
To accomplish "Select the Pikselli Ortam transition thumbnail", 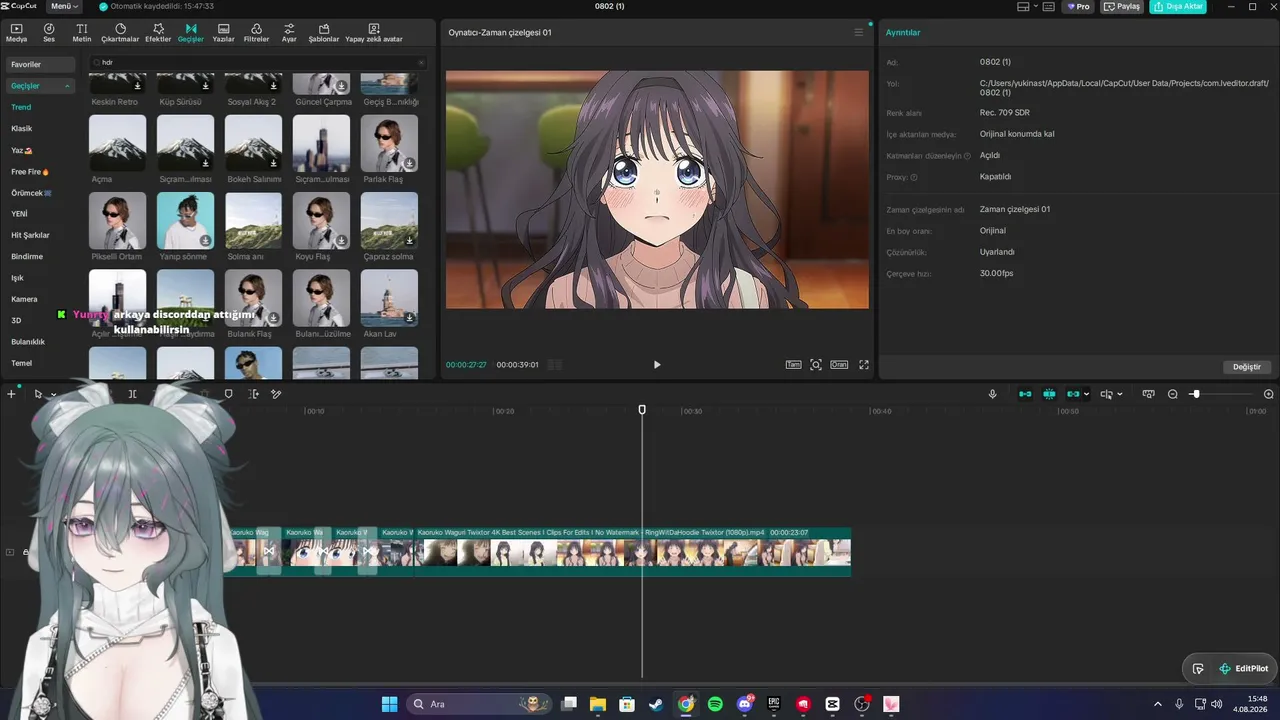I will pyautogui.click(x=117, y=220).
